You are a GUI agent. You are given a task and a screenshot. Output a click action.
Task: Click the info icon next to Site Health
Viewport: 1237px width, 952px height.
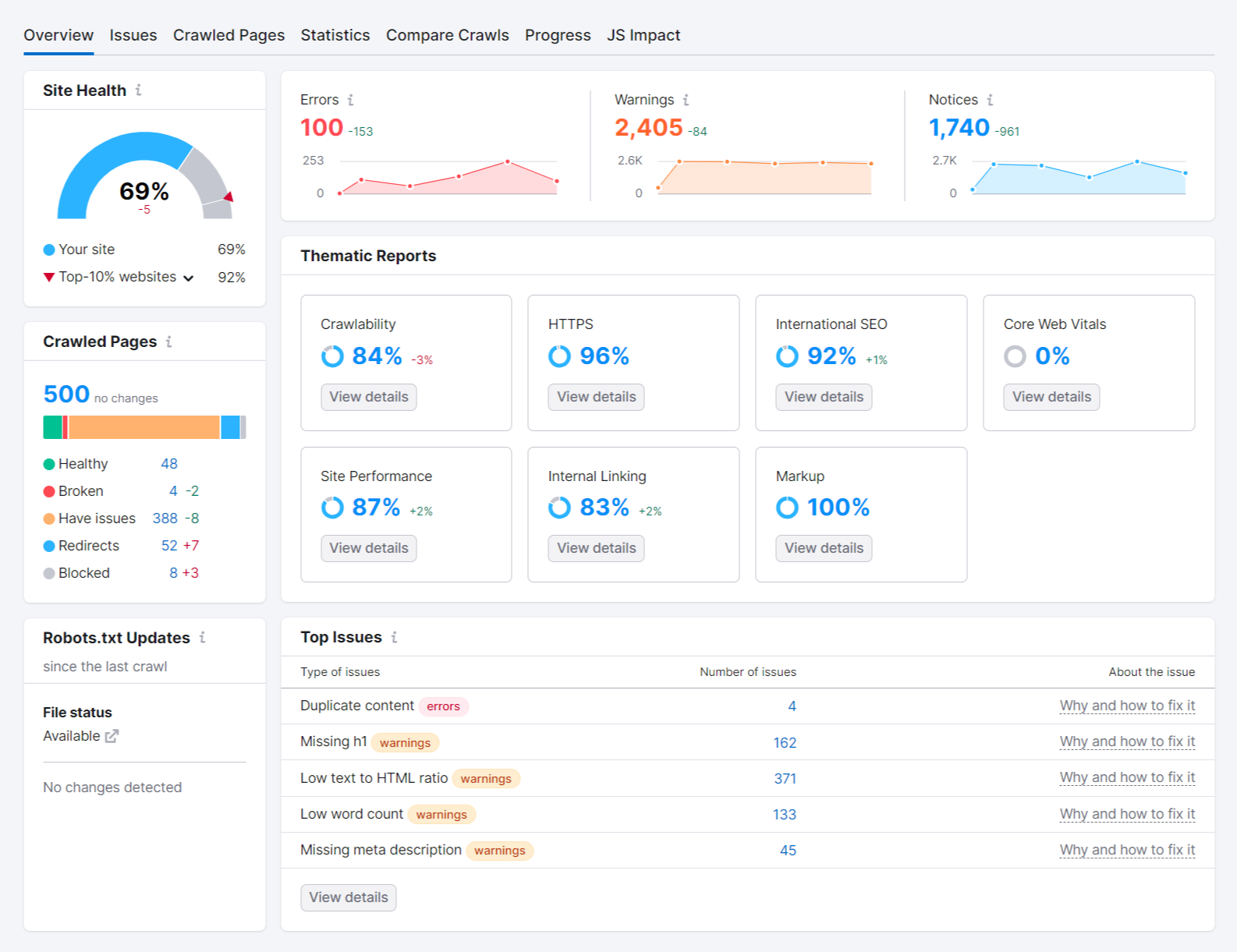138,90
